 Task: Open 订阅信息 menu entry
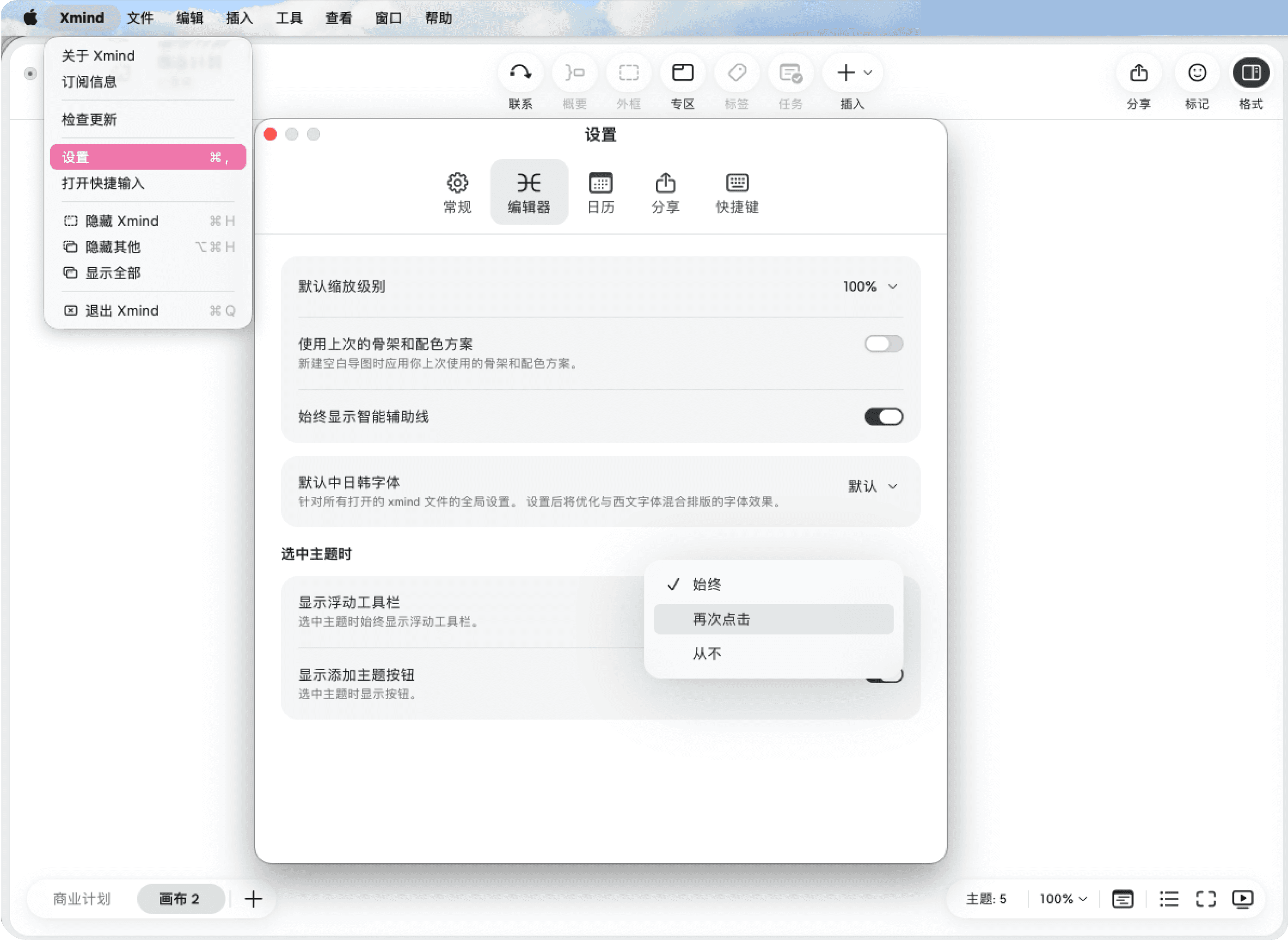pos(148,82)
